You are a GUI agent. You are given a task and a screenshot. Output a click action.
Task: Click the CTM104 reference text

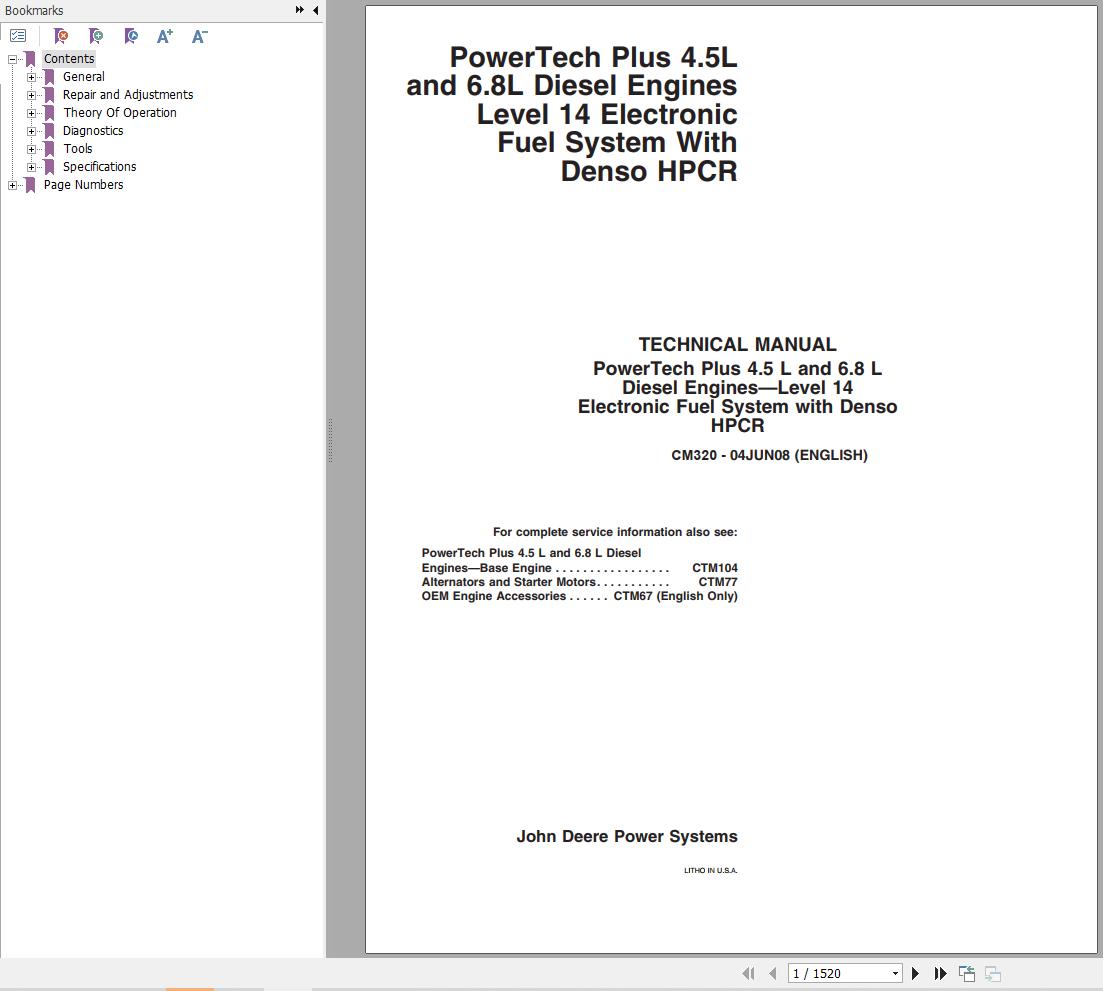715,568
